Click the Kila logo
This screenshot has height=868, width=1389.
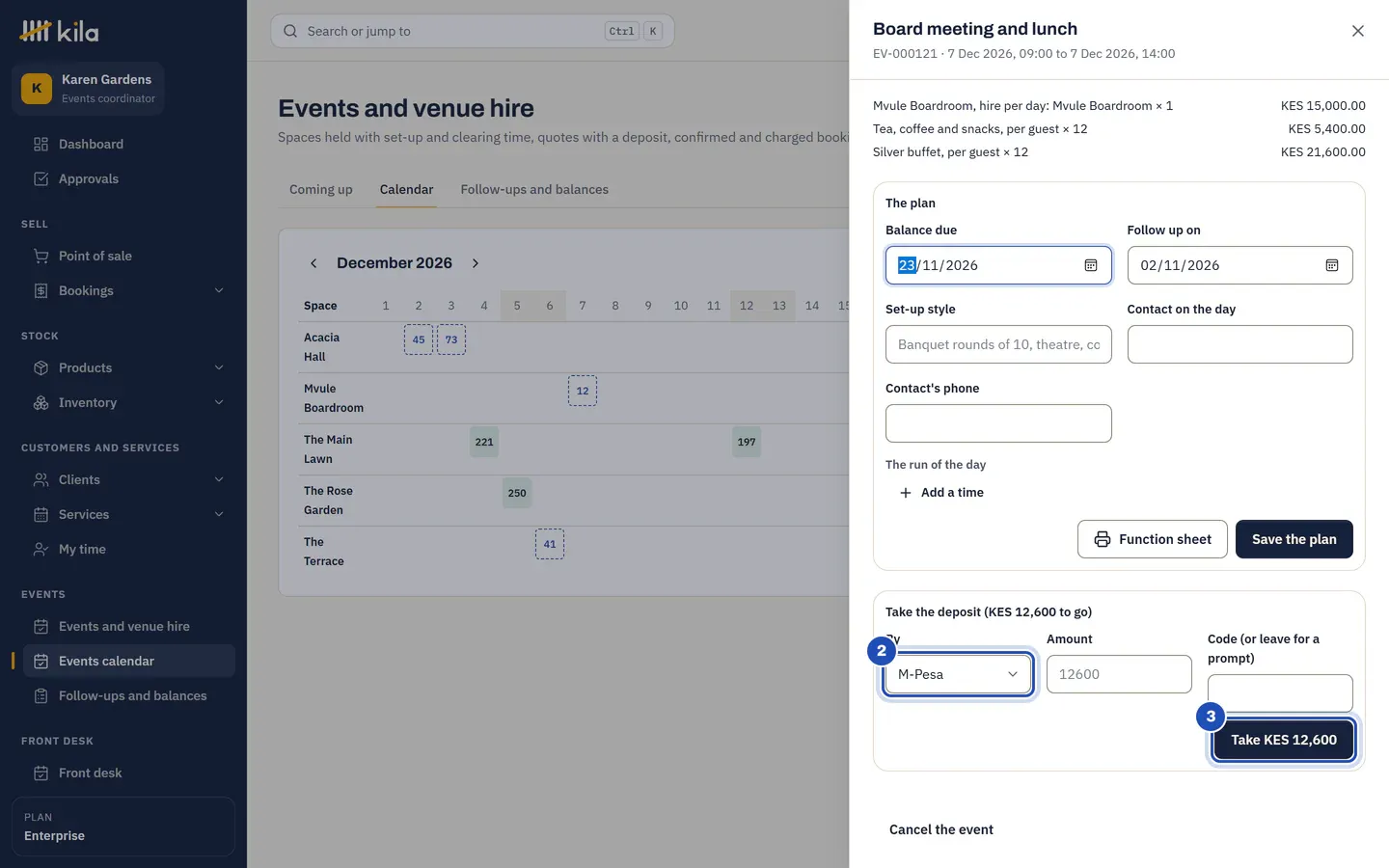click(60, 31)
